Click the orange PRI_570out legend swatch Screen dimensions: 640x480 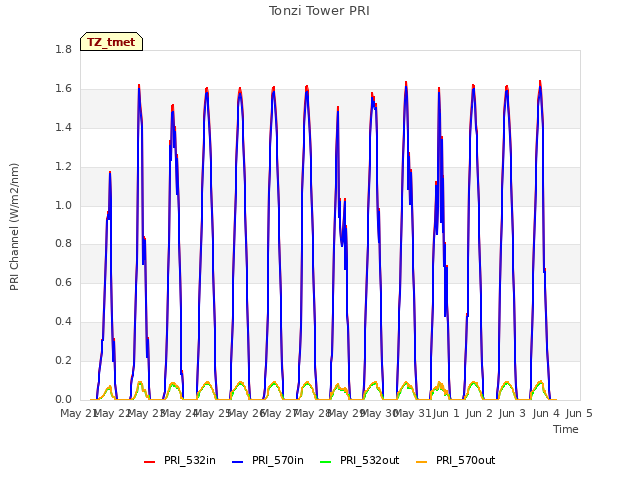(421, 462)
